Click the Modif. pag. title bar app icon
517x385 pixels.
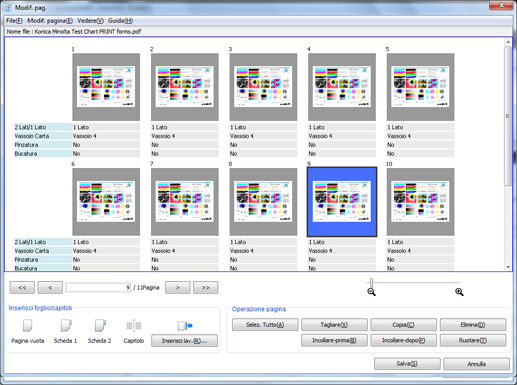(8, 8)
